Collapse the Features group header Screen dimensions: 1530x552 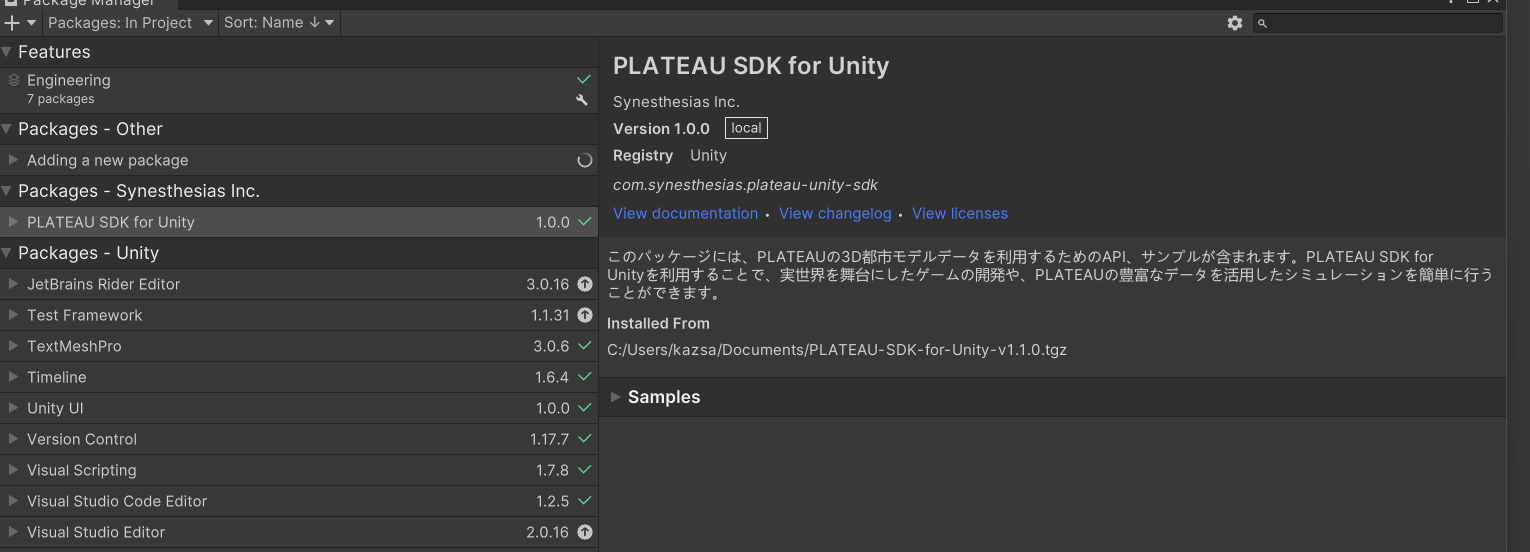[8, 52]
